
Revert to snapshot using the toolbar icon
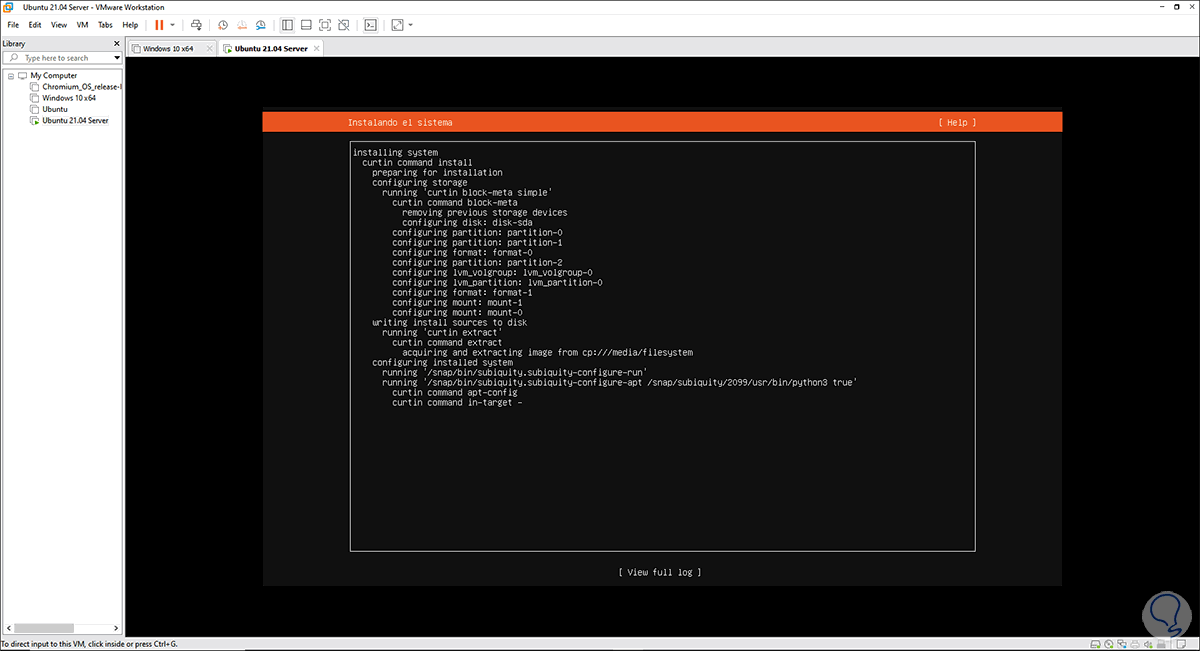[x=241, y=24]
